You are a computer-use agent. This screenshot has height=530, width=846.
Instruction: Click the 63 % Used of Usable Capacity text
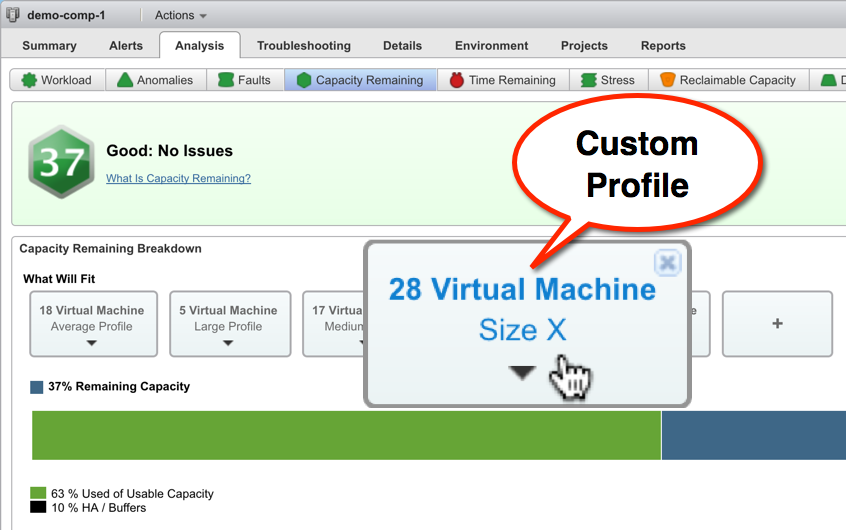pos(132,493)
